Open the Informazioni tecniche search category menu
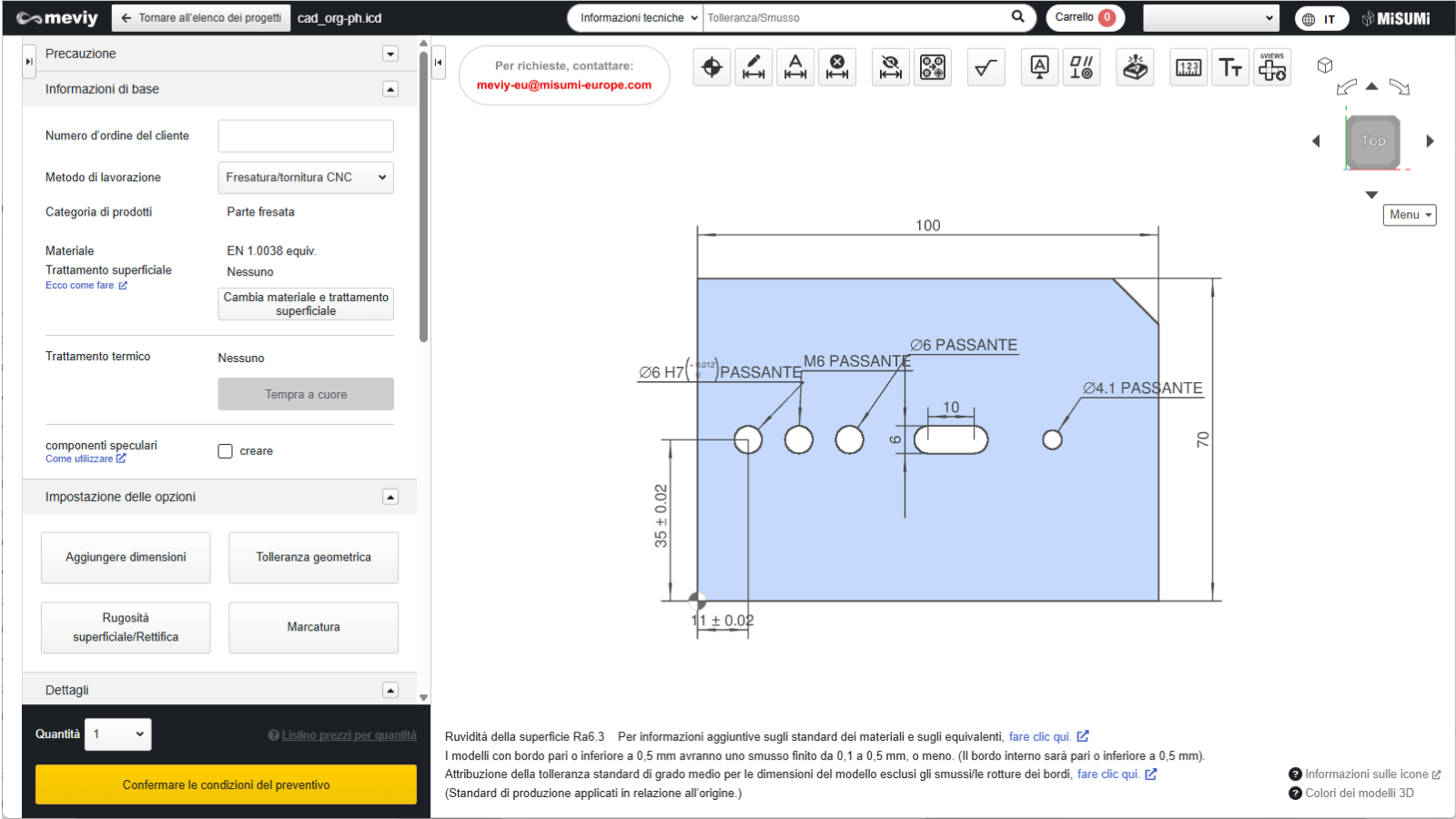The width and height of the screenshot is (1456, 819). pos(639,17)
